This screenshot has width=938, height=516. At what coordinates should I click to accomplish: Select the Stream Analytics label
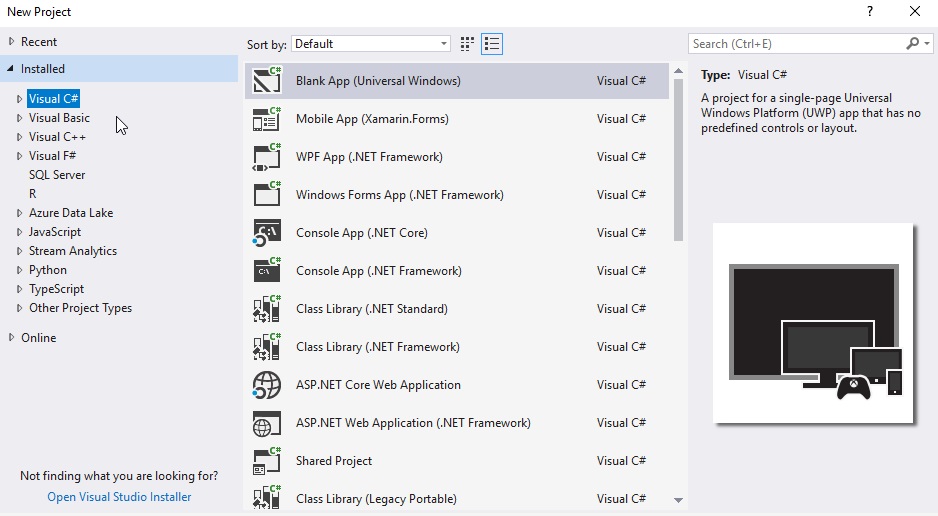pos(73,251)
